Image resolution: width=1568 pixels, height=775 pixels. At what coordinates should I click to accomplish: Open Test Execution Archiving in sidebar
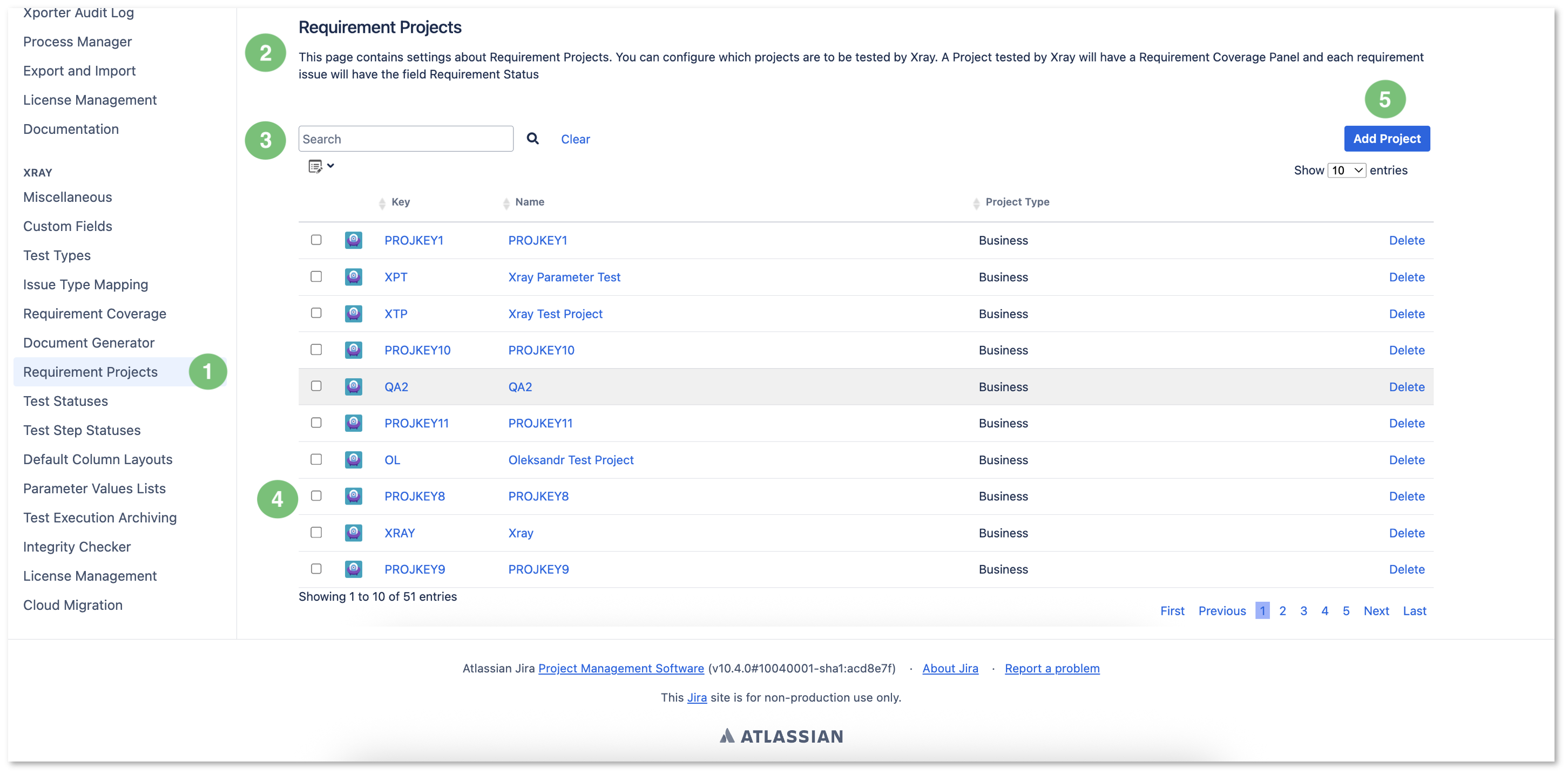100,518
